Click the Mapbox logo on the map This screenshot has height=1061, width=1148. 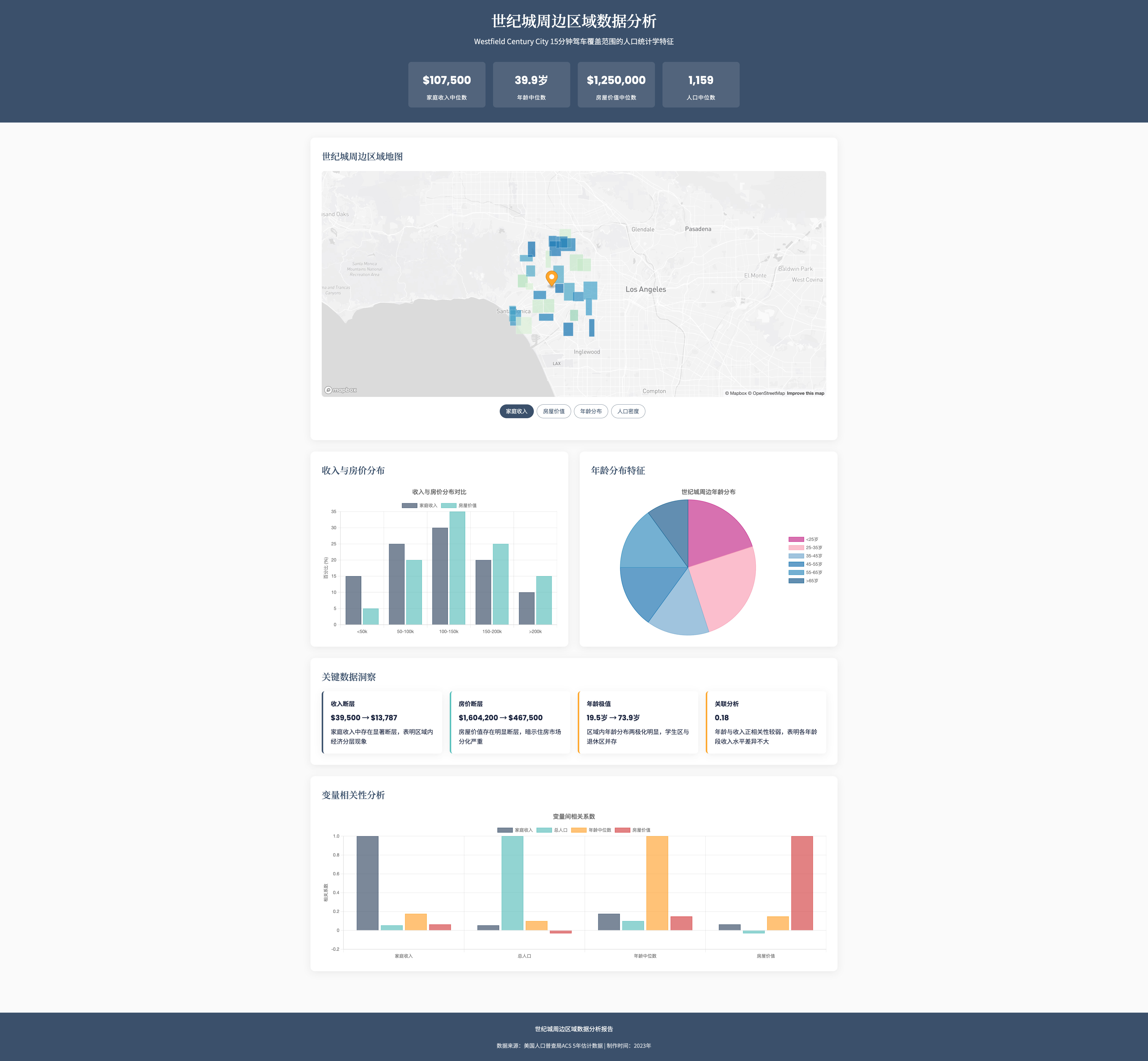point(341,390)
